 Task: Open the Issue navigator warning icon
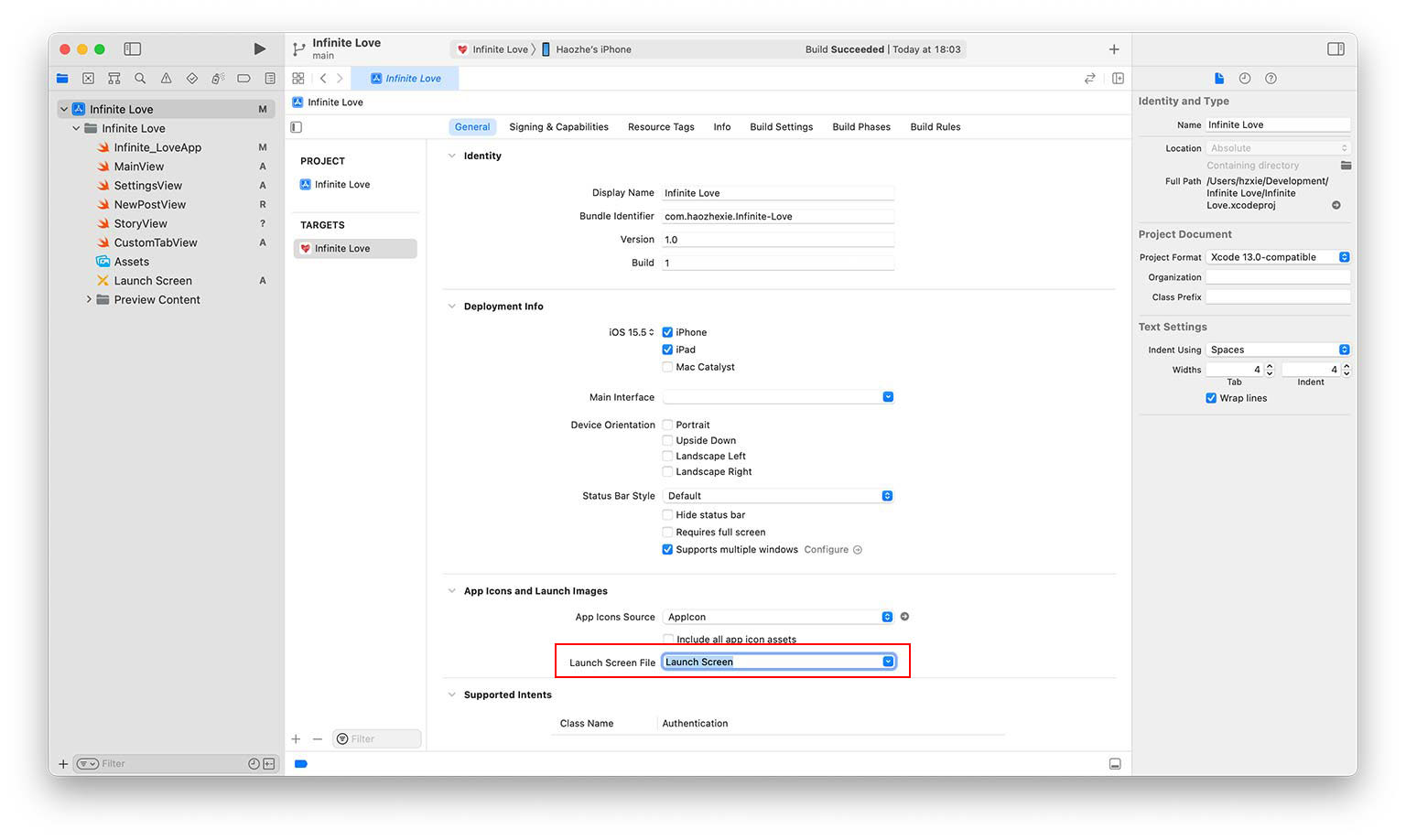click(x=166, y=79)
